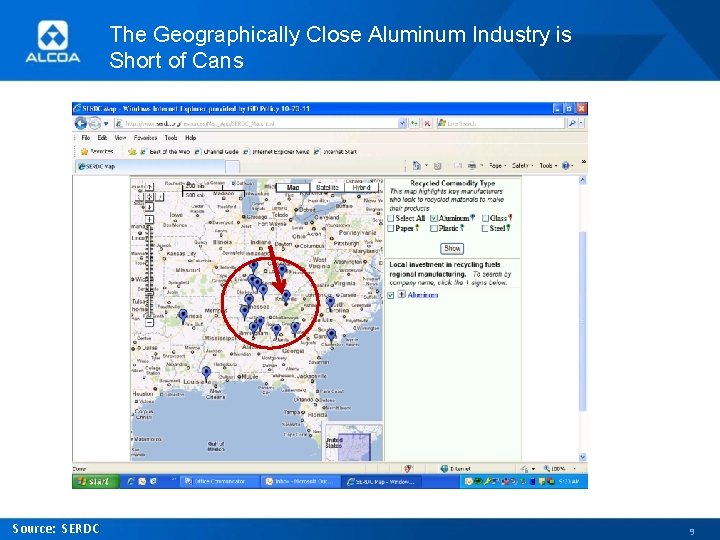The image size is (720, 540).
Task: Switch map to Hybrid view
Action: (361, 187)
